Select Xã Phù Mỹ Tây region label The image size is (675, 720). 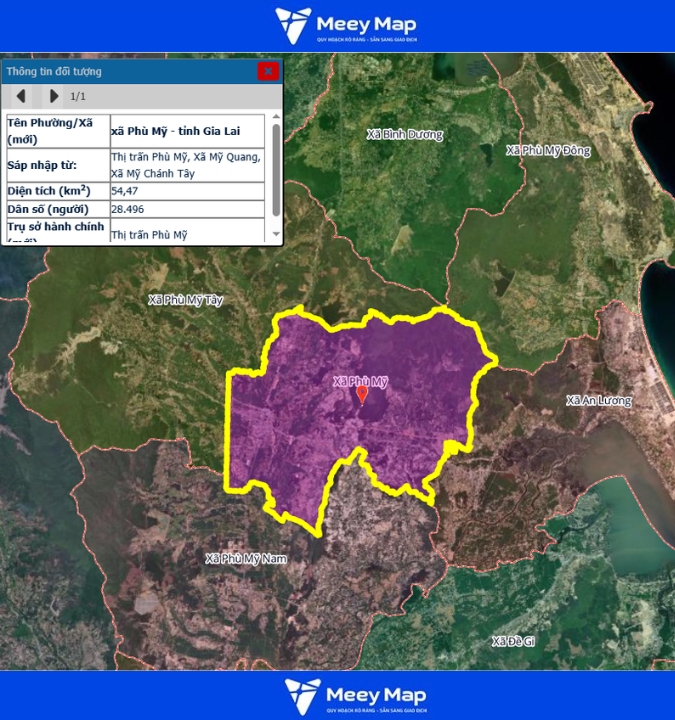click(185, 299)
